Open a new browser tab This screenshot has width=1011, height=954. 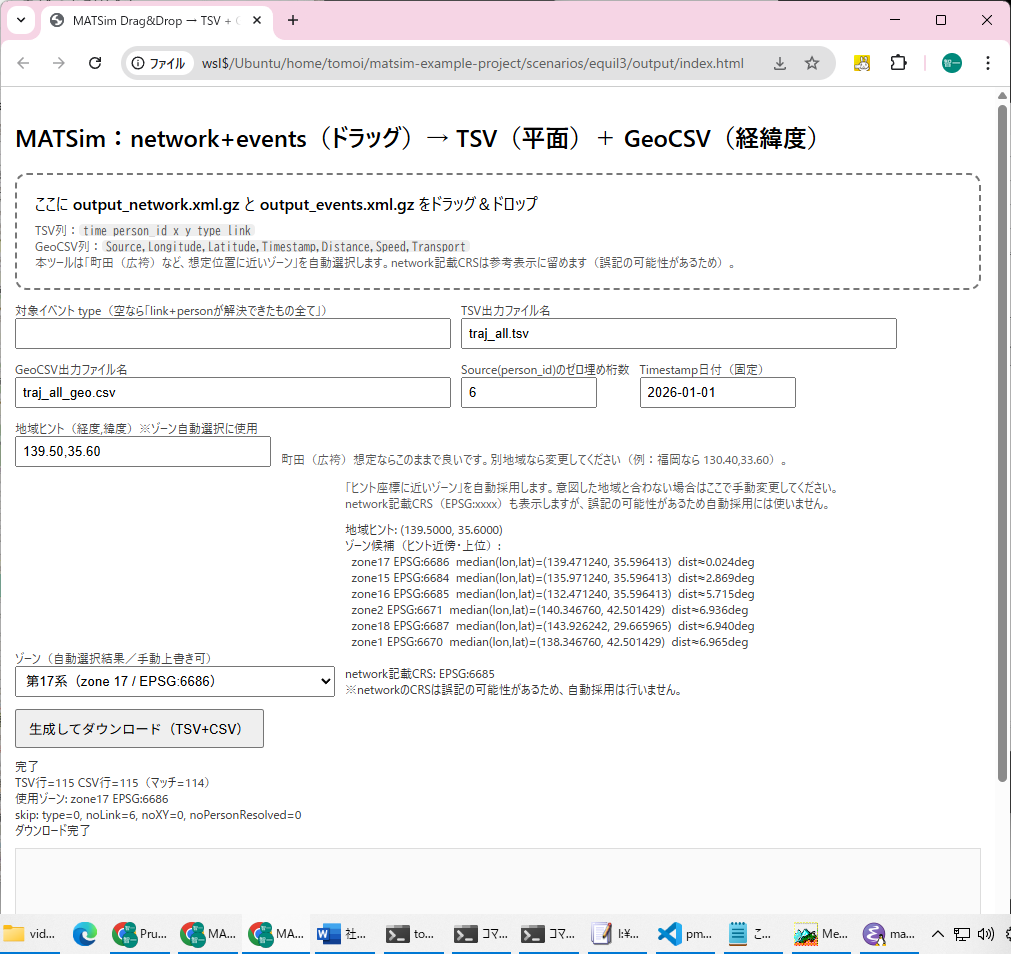coord(293,20)
